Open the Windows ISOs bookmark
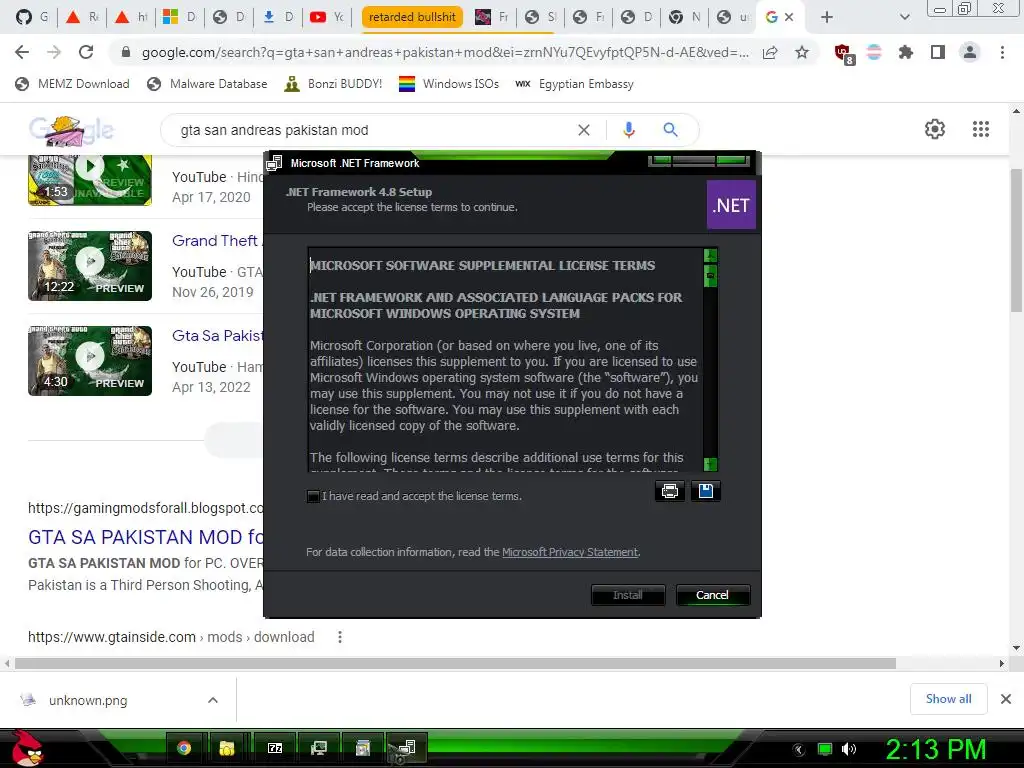 click(x=449, y=84)
